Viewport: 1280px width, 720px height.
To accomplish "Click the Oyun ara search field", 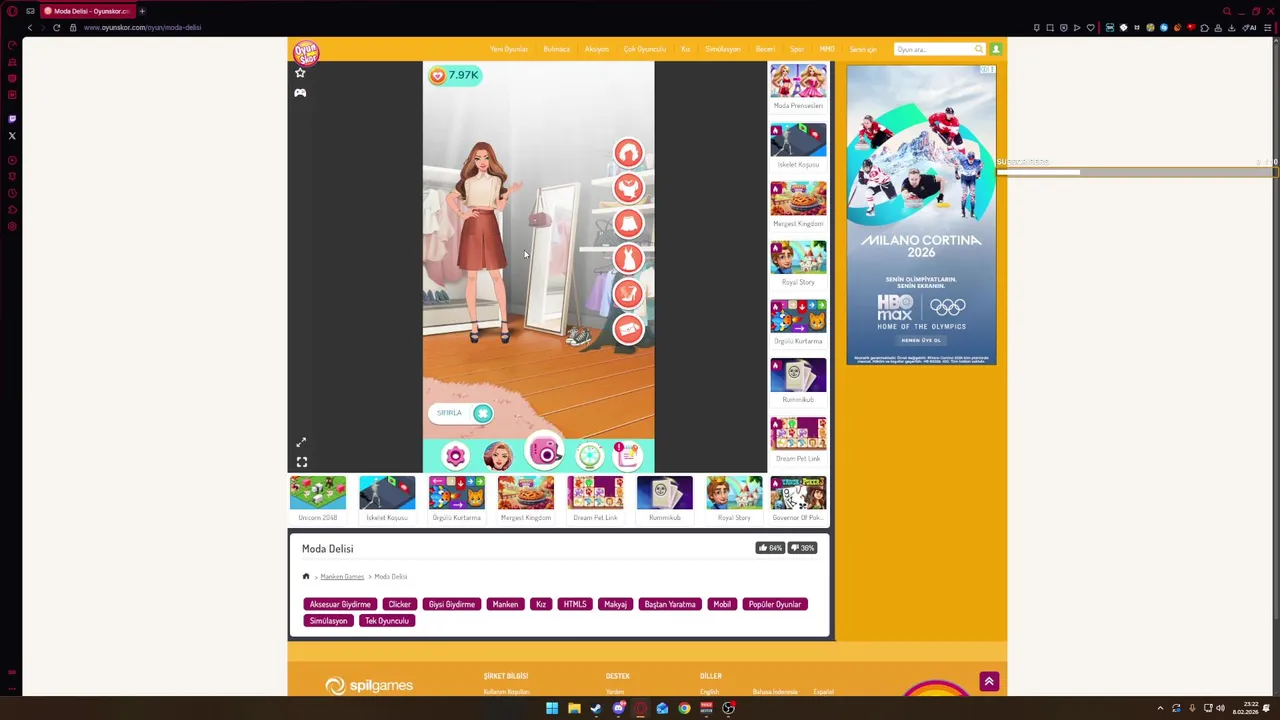I will (x=933, y=49).
